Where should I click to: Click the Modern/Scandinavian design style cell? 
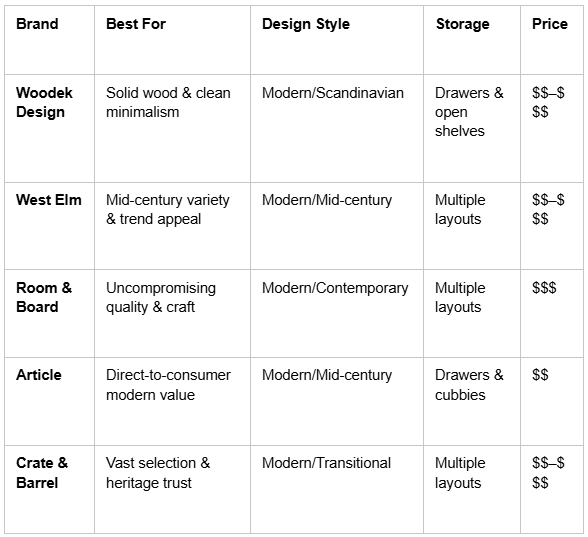click(x=337, y=128)
